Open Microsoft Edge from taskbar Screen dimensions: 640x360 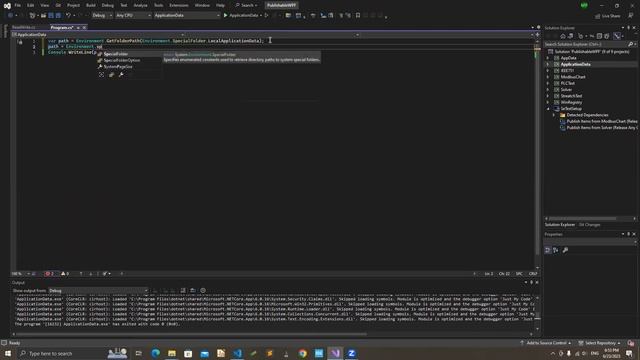click(x=156, y=353)
